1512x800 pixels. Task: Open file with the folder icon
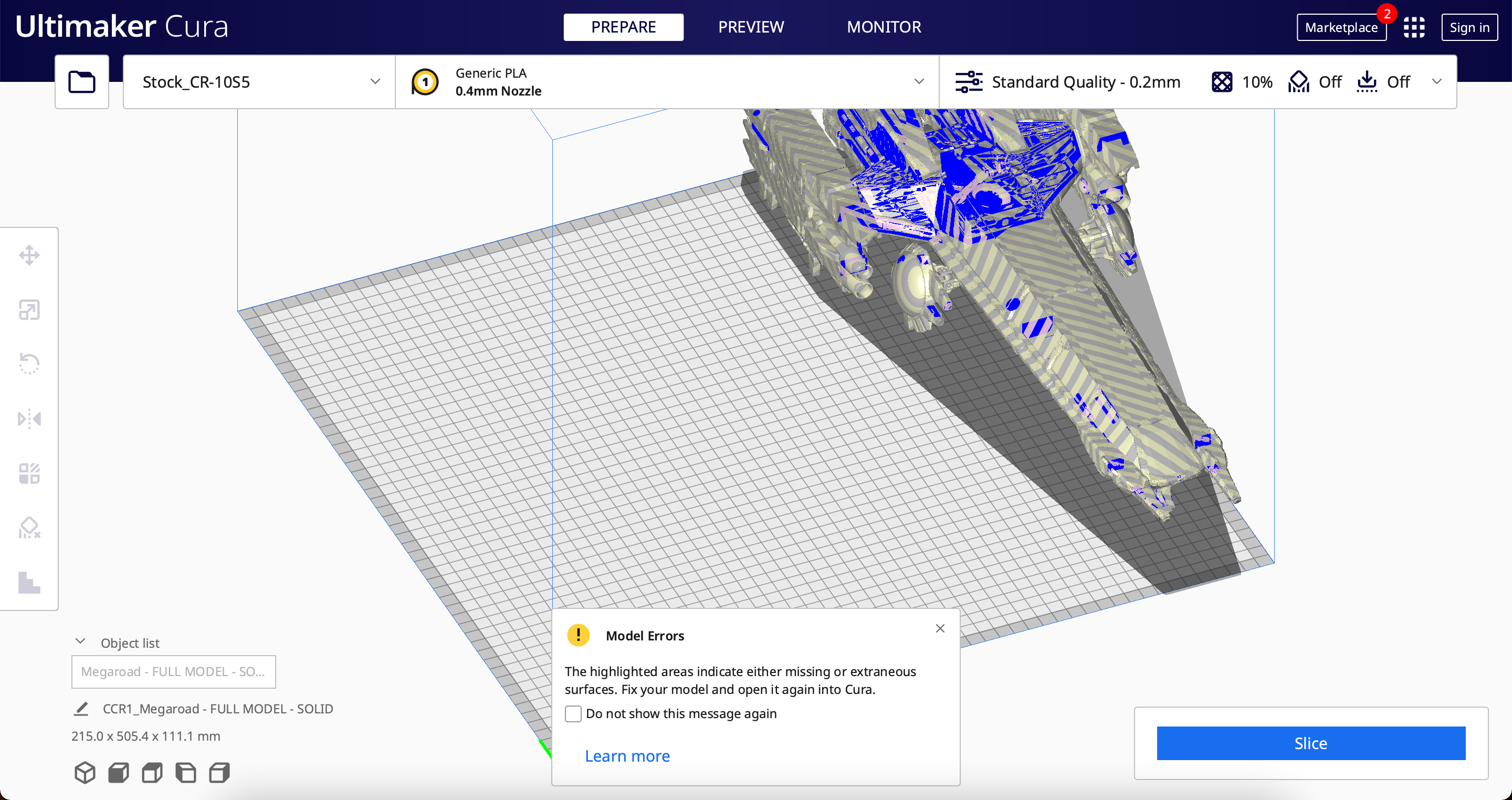tap(81, 81)
